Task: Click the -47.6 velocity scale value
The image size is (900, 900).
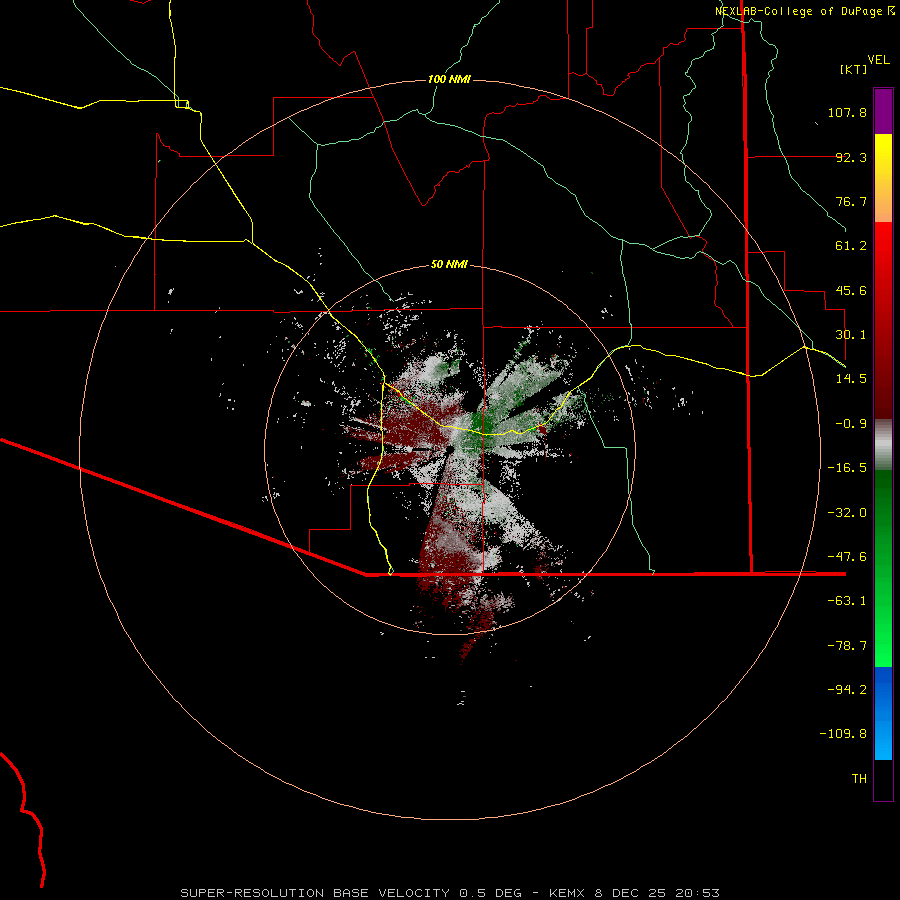Action: point(847,557)
